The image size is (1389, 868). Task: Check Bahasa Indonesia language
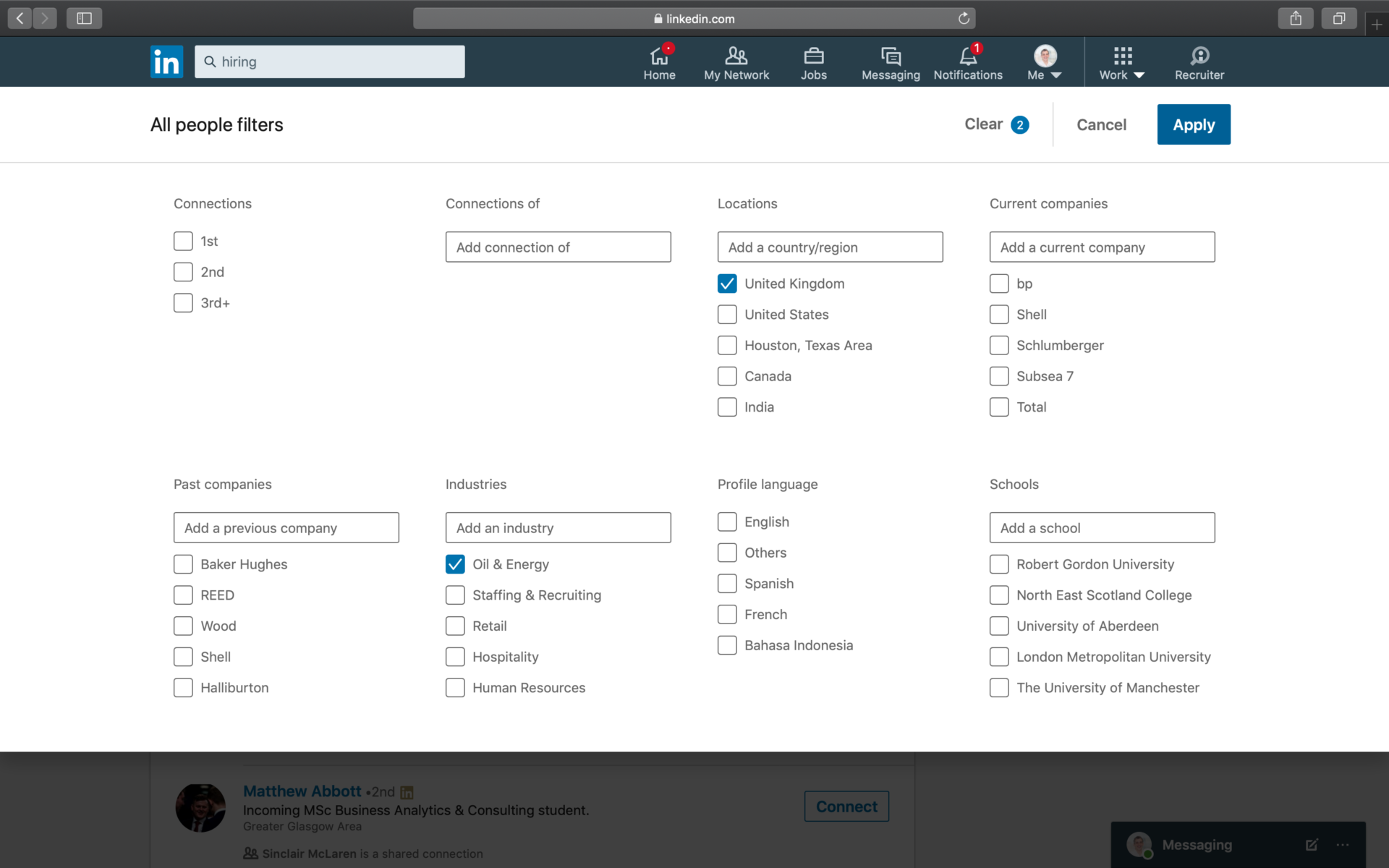(x=727, y=645)
